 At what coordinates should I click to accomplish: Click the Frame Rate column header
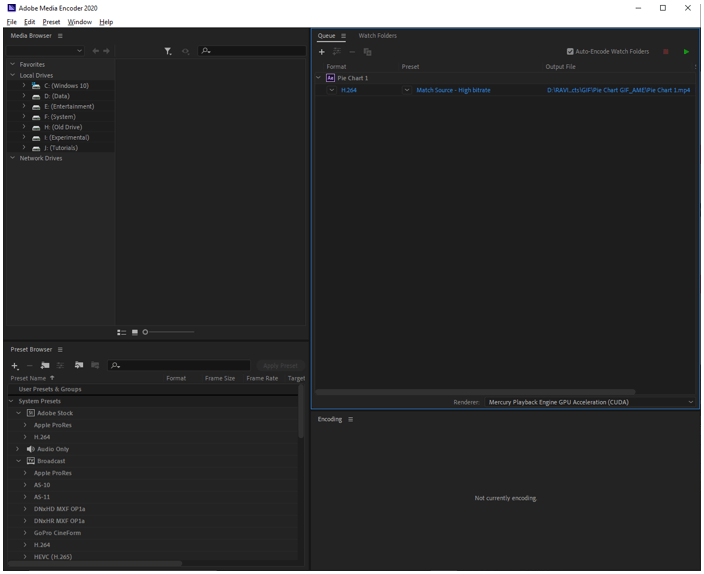click(x=262, y=379)
